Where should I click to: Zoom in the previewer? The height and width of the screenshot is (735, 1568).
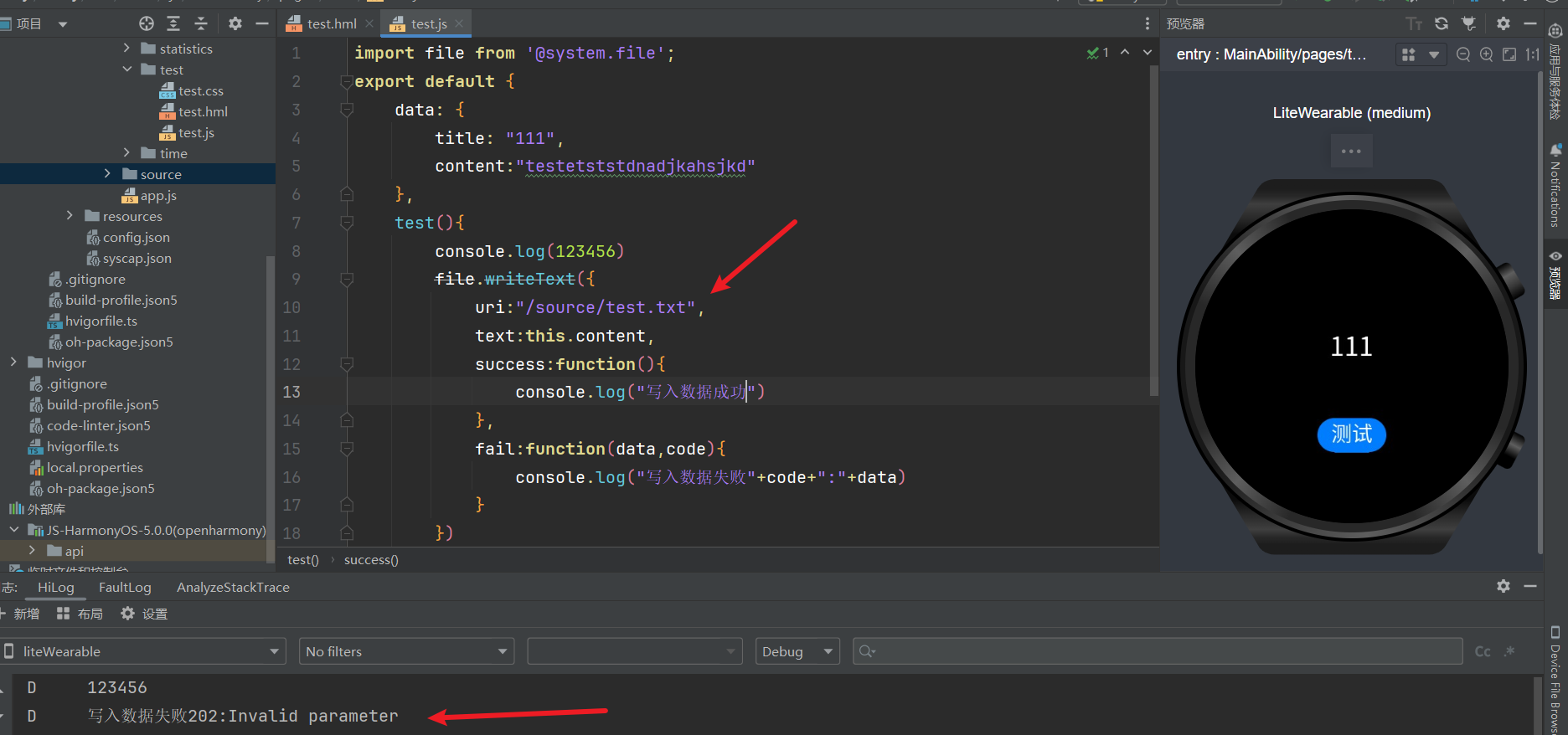(x=1487, y=54)
